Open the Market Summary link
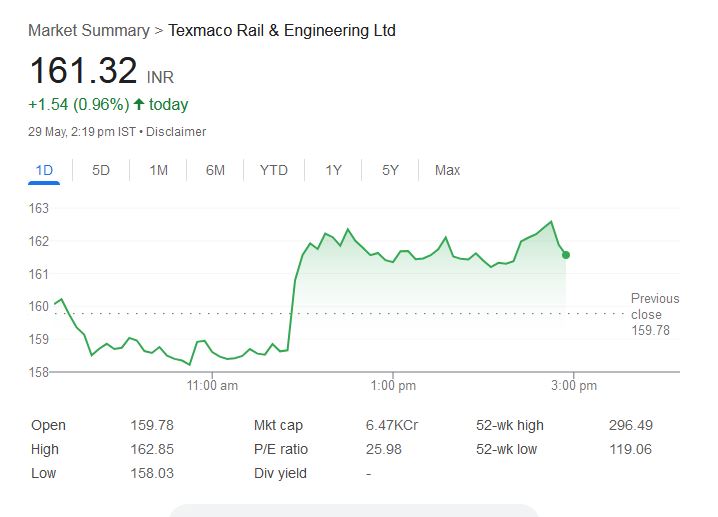The height and width of the screenshot is (517, 718). 88,31
